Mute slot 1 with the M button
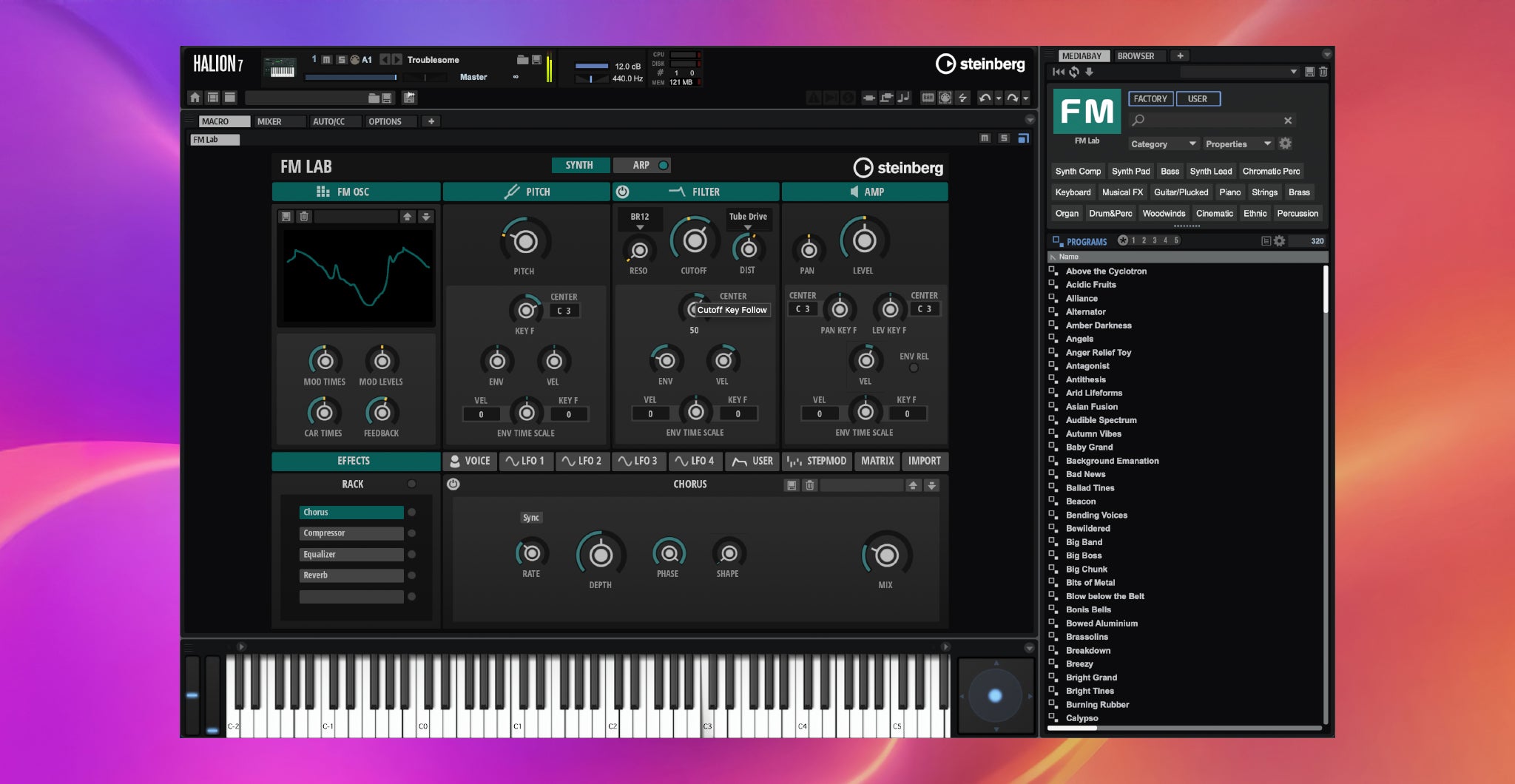This screenshot has width=1515, height=784. pos(326,60)
